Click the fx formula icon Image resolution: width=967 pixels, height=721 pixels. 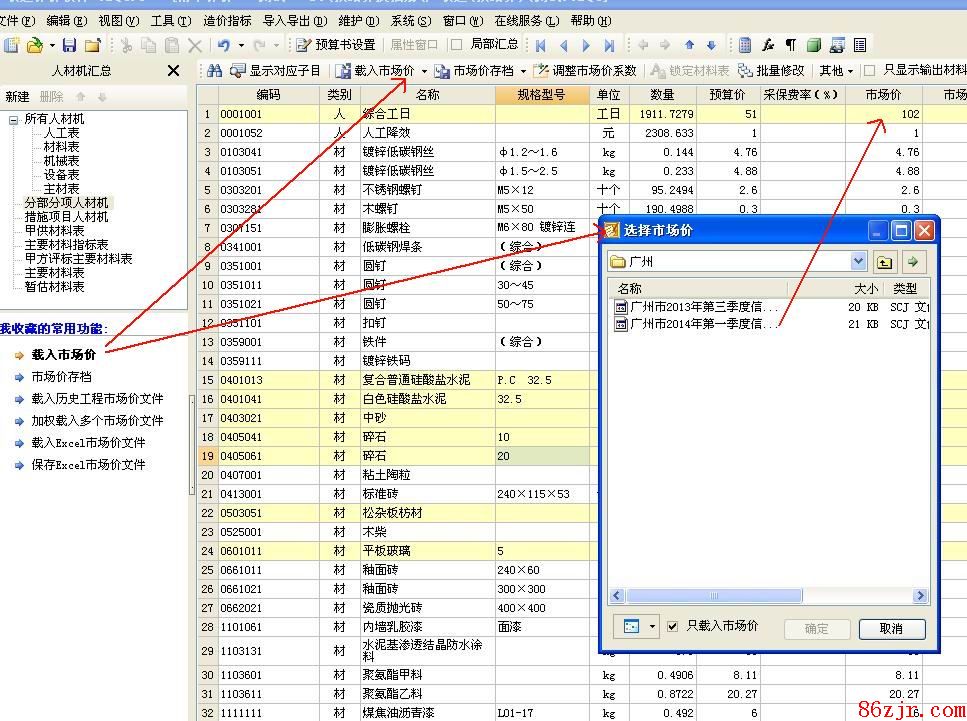pyautogui.click(x=768, y=45)
